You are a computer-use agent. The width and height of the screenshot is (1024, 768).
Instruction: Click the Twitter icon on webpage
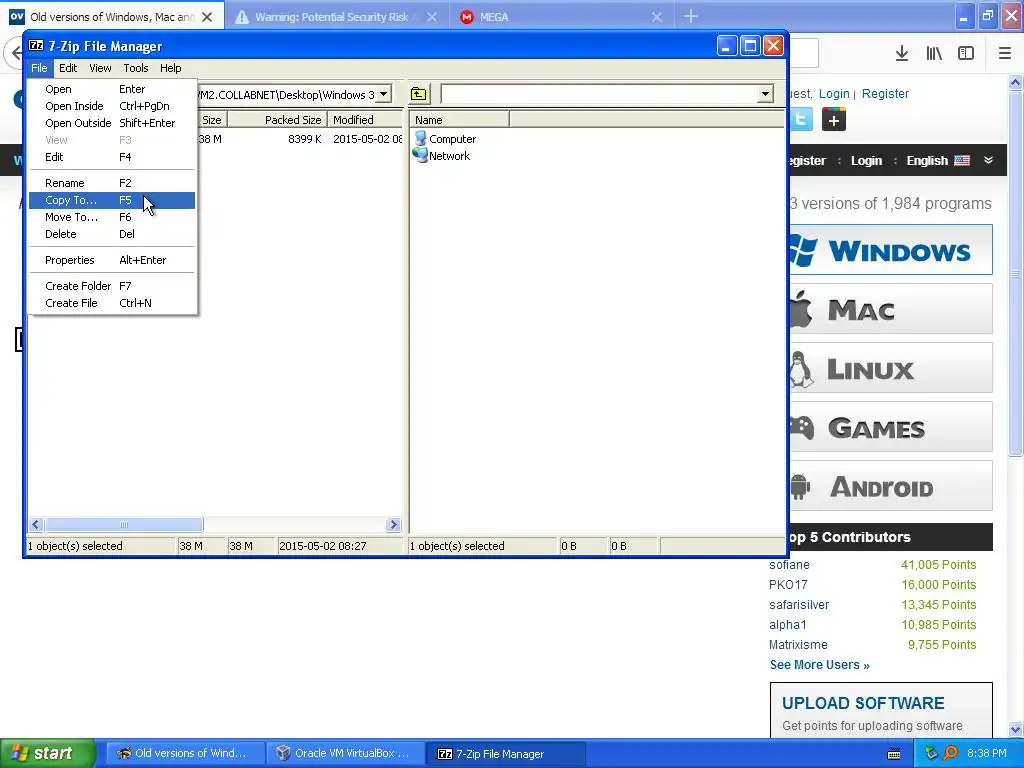point(801,120)
